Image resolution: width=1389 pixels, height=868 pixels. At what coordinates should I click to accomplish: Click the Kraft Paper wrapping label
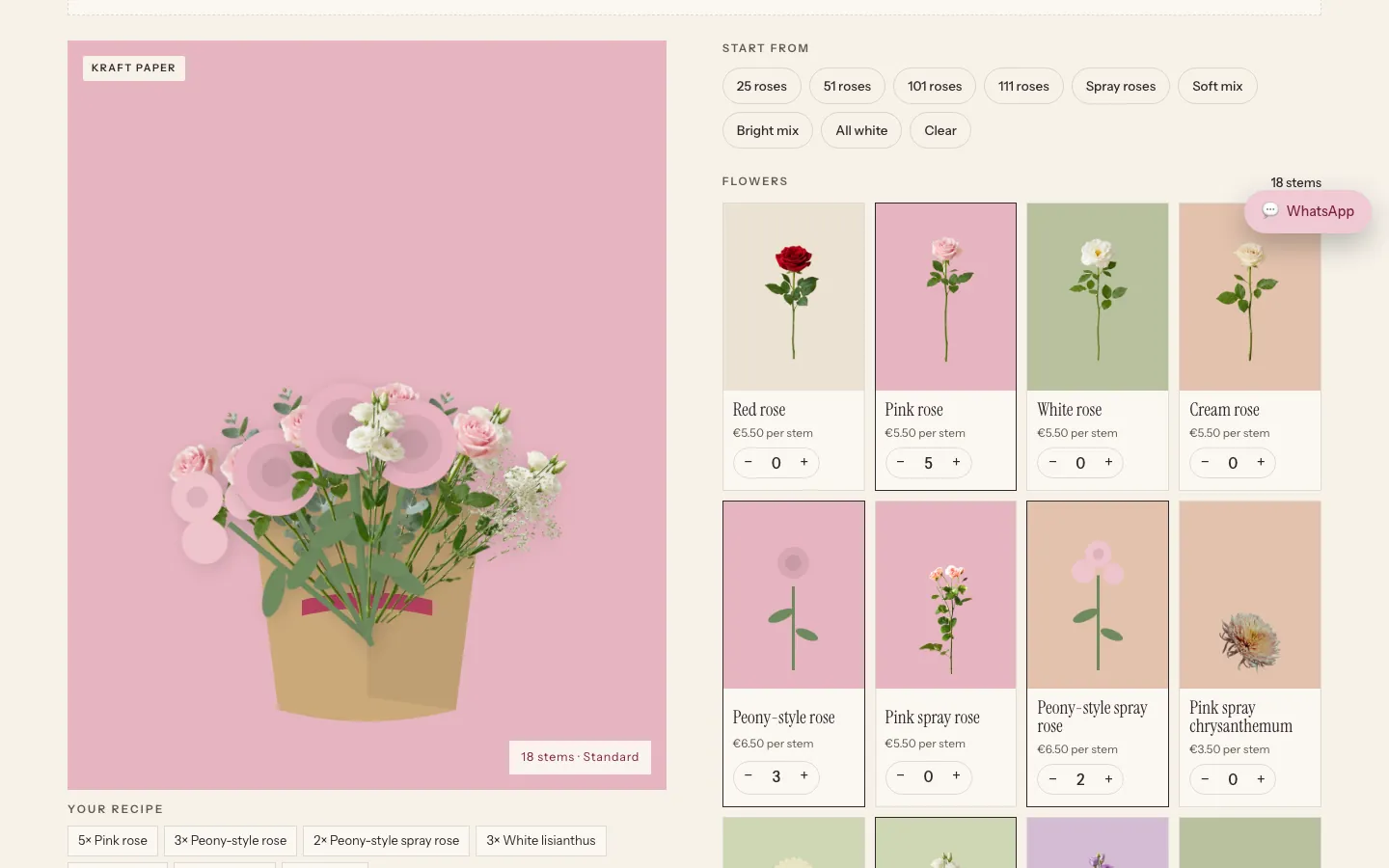click(x=134, y=68)
